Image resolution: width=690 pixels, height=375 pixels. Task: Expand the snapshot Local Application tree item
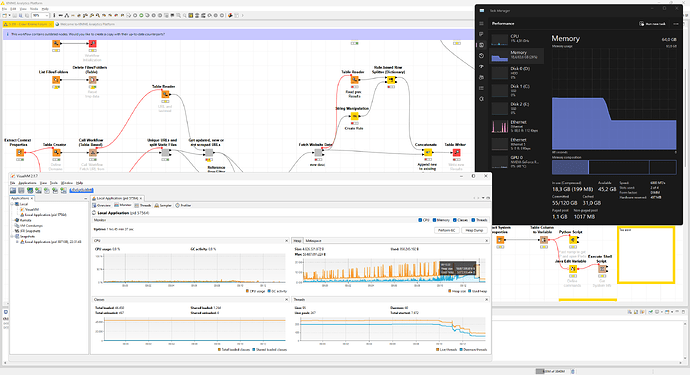18,242
